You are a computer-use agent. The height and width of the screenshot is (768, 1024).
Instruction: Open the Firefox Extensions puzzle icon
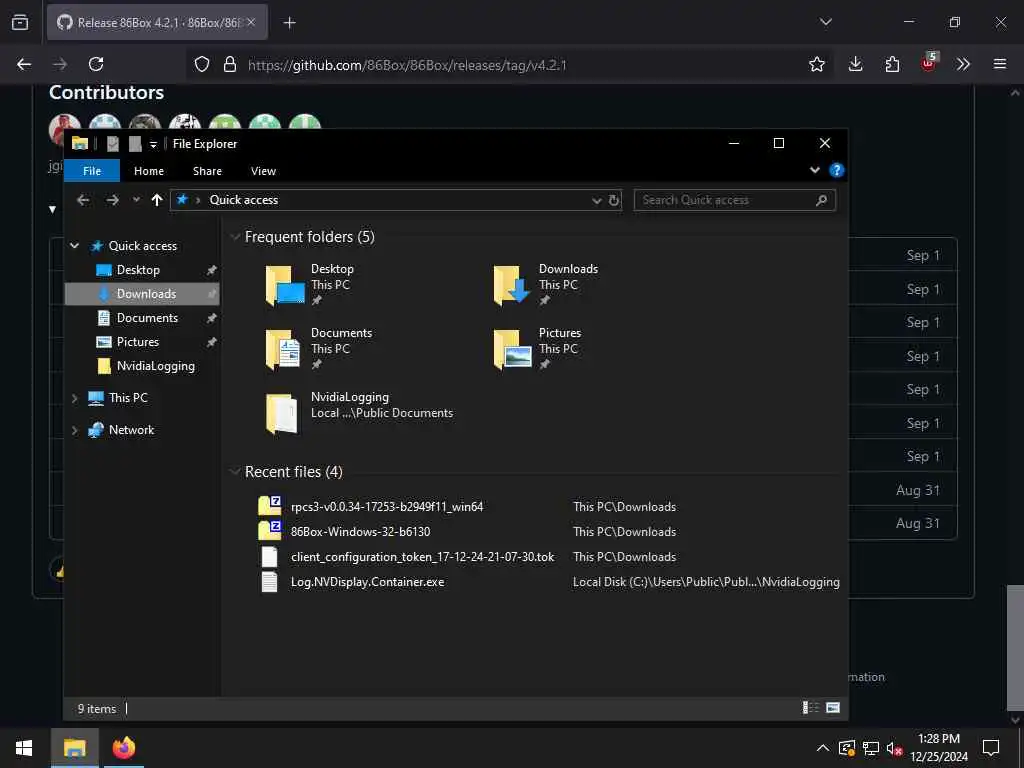892,64
